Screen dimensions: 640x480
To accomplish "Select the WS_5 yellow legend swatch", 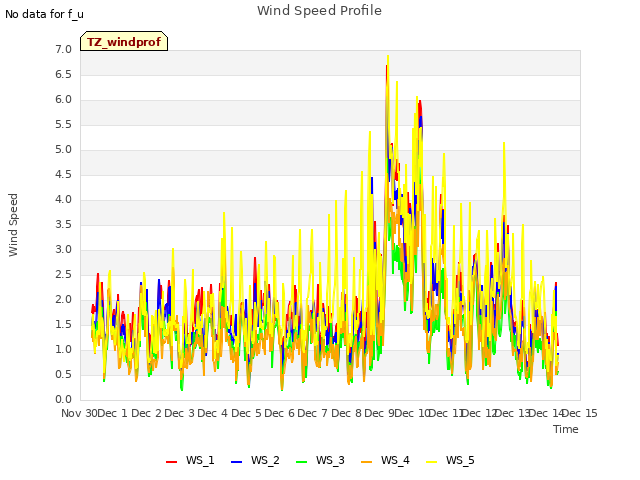I will pyautogui.click(x=431, y=461).
